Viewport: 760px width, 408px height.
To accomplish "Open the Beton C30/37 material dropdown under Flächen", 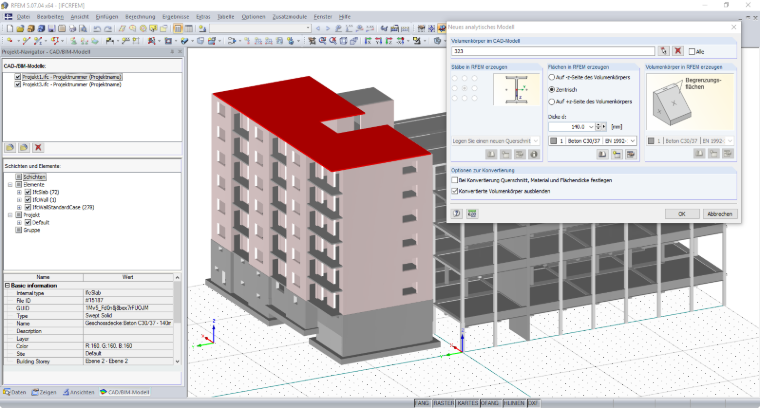I will pos(633,141).
